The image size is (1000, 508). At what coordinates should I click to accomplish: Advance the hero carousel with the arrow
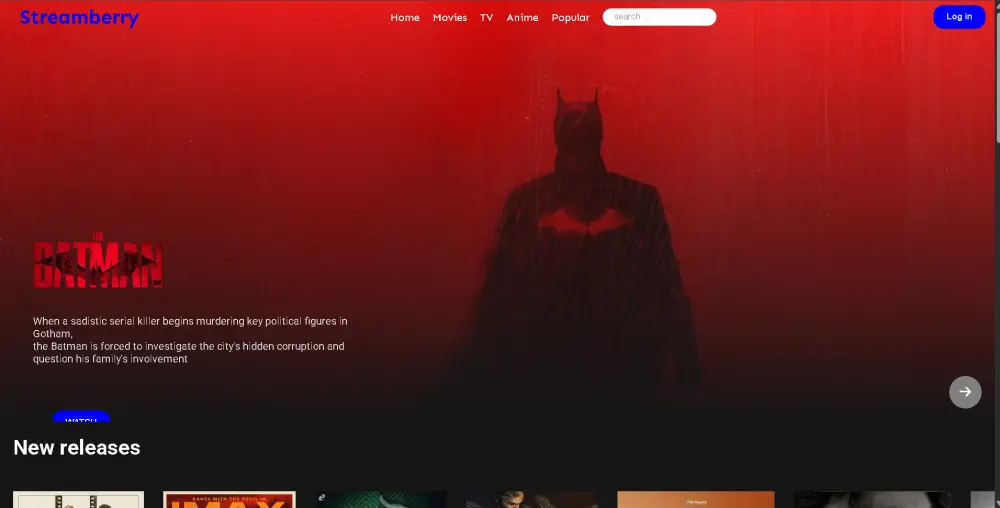[x=965, y=392]
